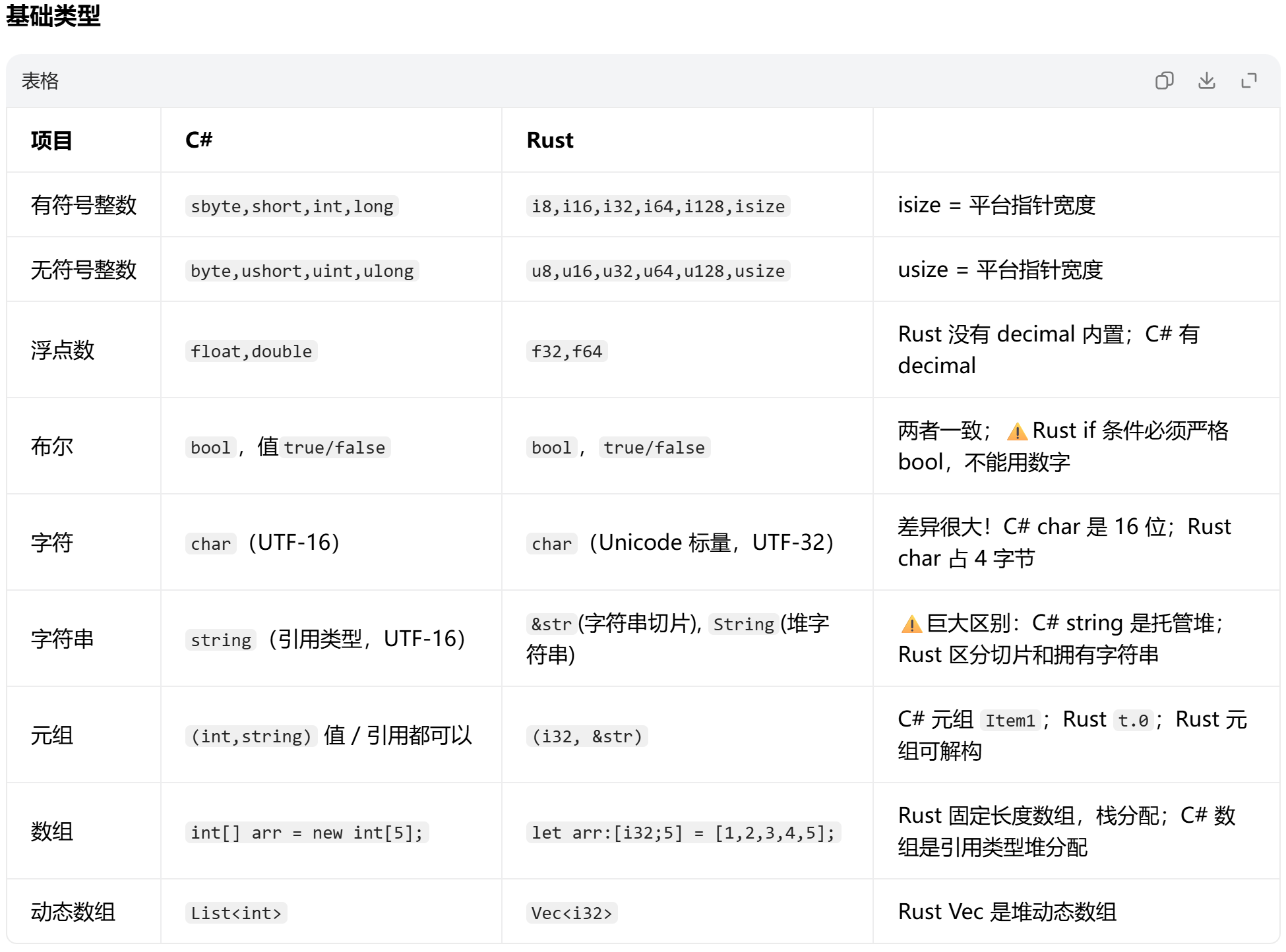The width and height of the screenshot is (1286, 952).
Task: Click the expand table fullscreen icon
Action: click(x=1249, y=80)
